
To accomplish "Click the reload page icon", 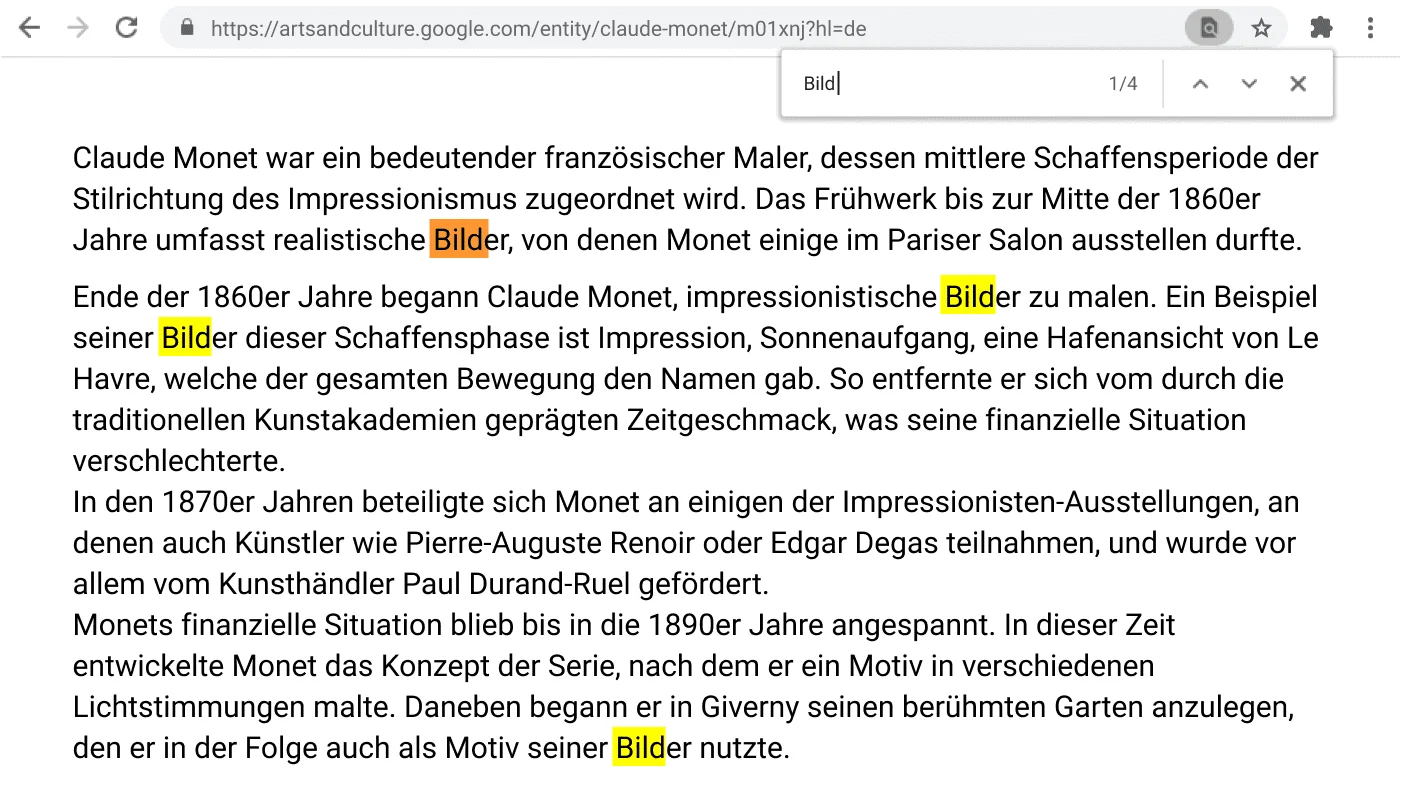I will pyautogui.click(x=126, y=27).
